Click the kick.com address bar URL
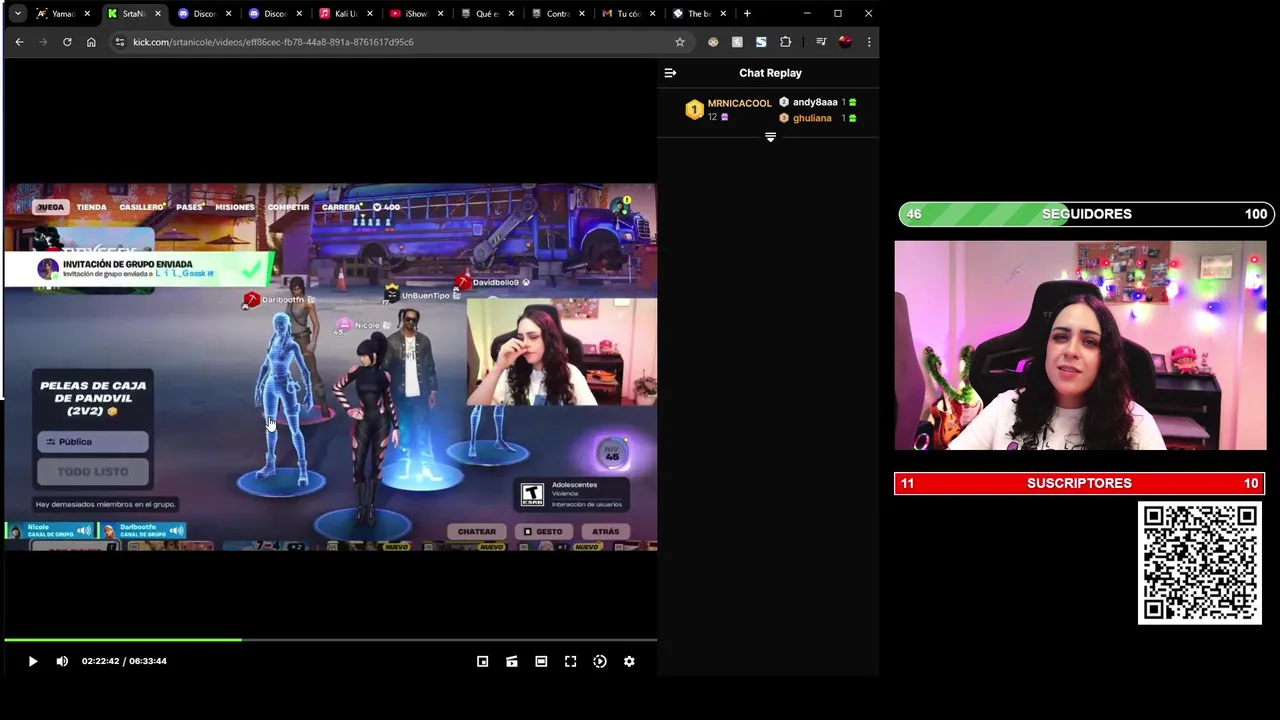 pyautogui.click(x=273, y=42)
